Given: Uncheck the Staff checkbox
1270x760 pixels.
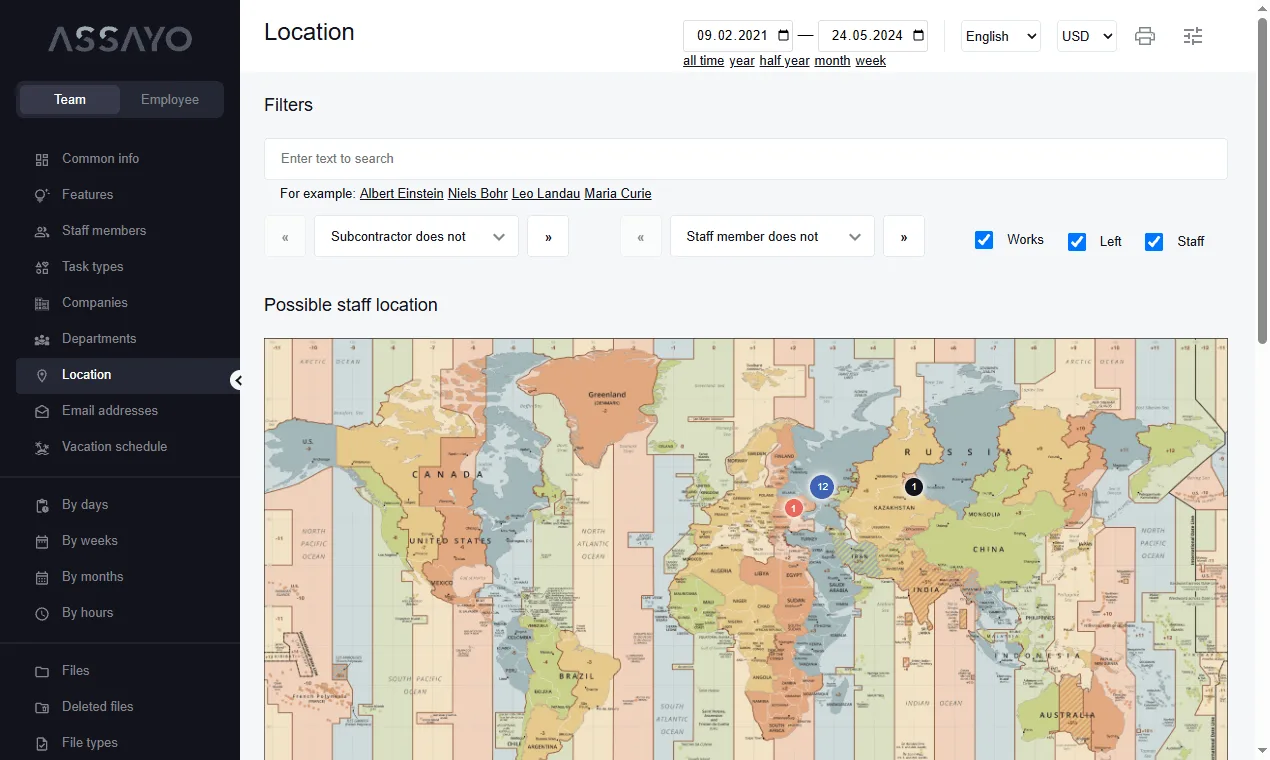Looking at the screenshot, I should point(1154,241).
